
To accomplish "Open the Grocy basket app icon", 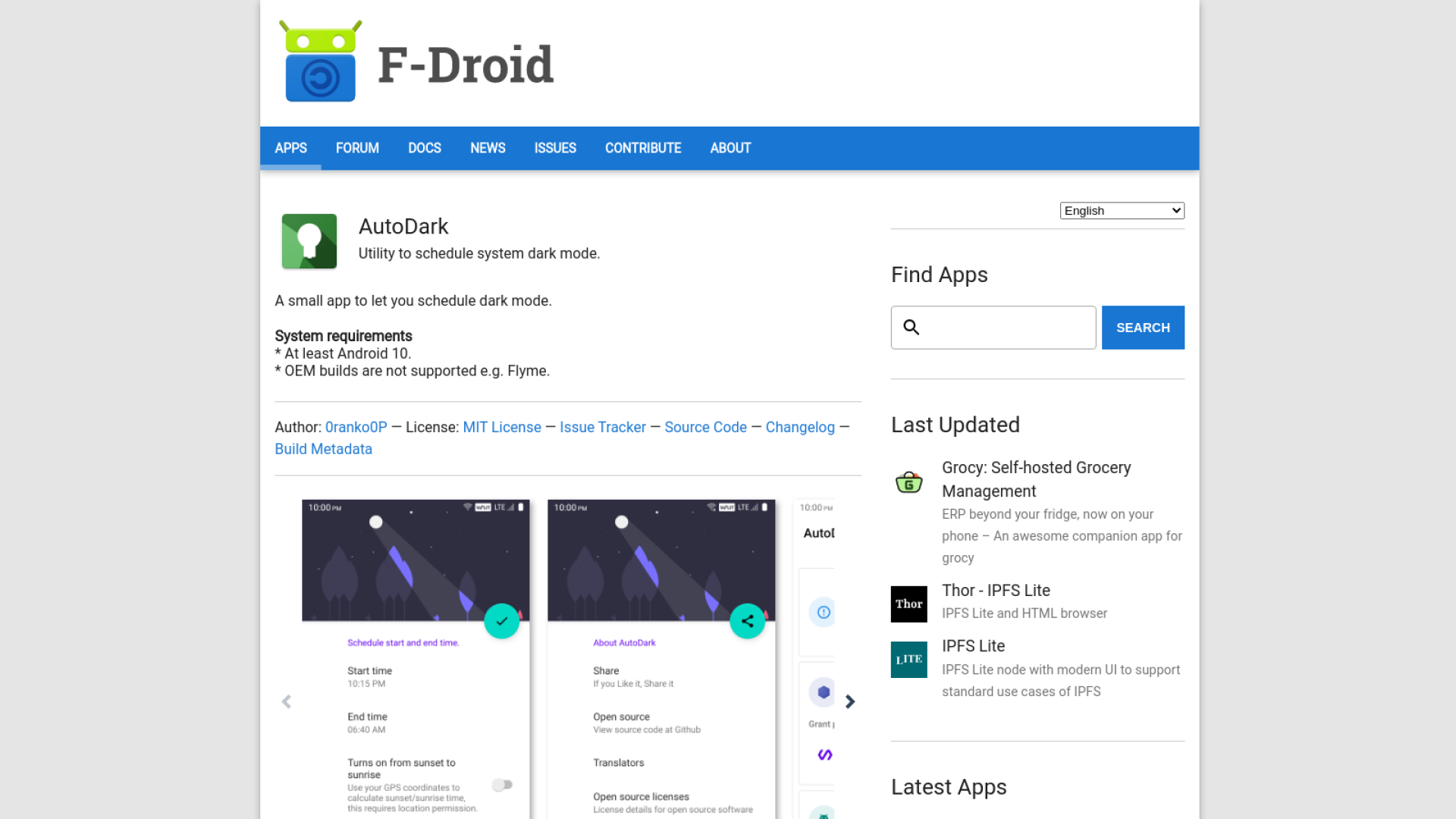I will tap(908, 482).
